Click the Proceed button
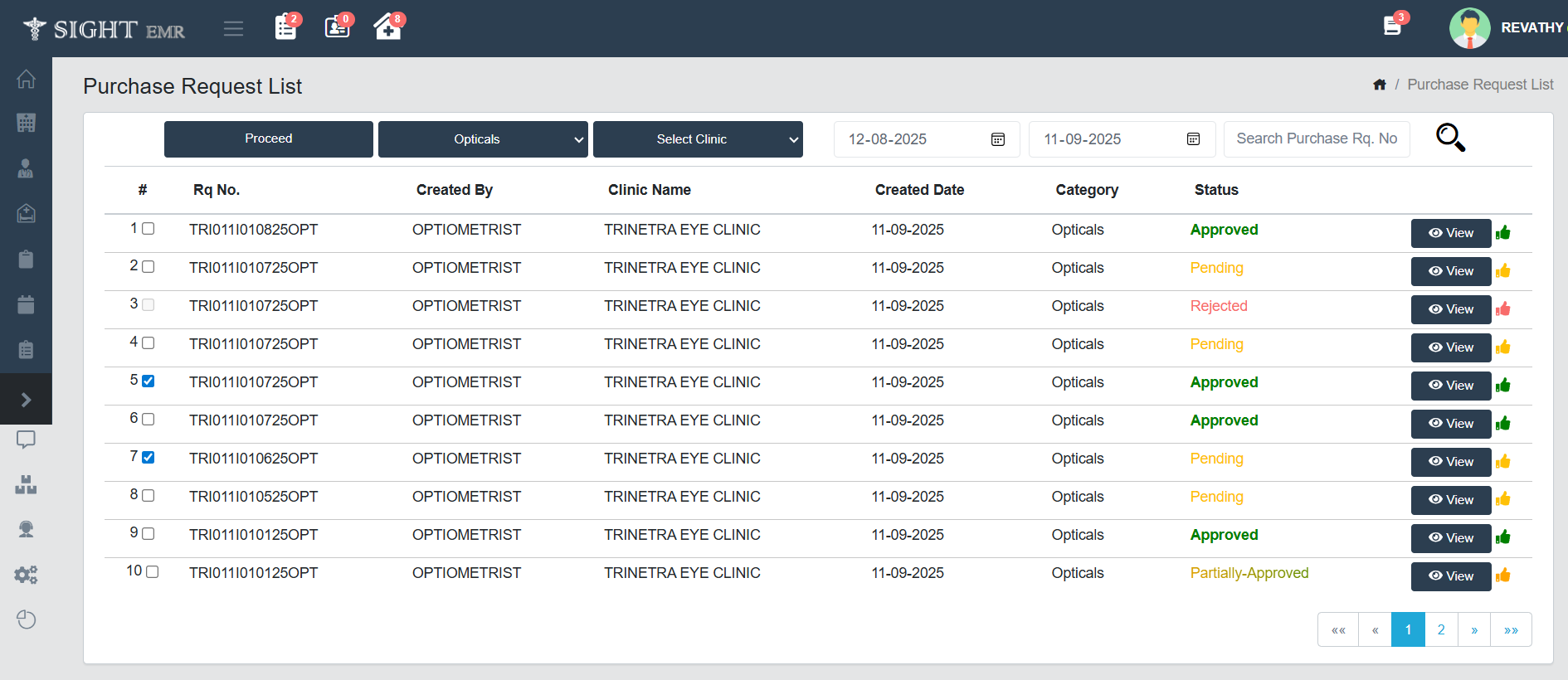The height and width of the screenshot is (680, 1568). point(268,139)
